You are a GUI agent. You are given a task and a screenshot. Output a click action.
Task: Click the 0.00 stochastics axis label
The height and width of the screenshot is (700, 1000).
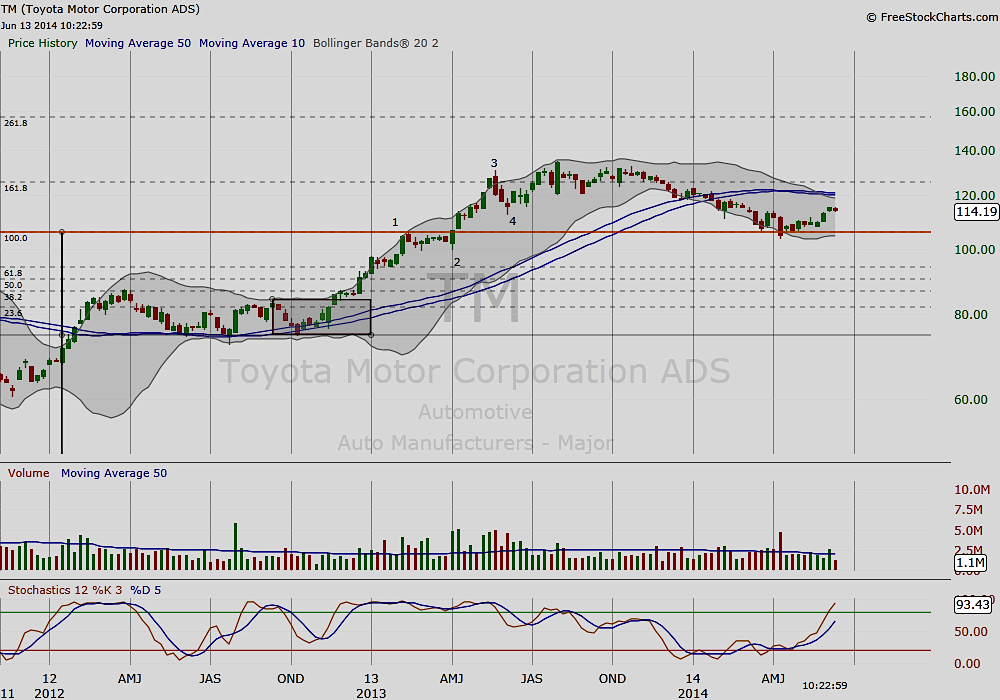point(967,664)
